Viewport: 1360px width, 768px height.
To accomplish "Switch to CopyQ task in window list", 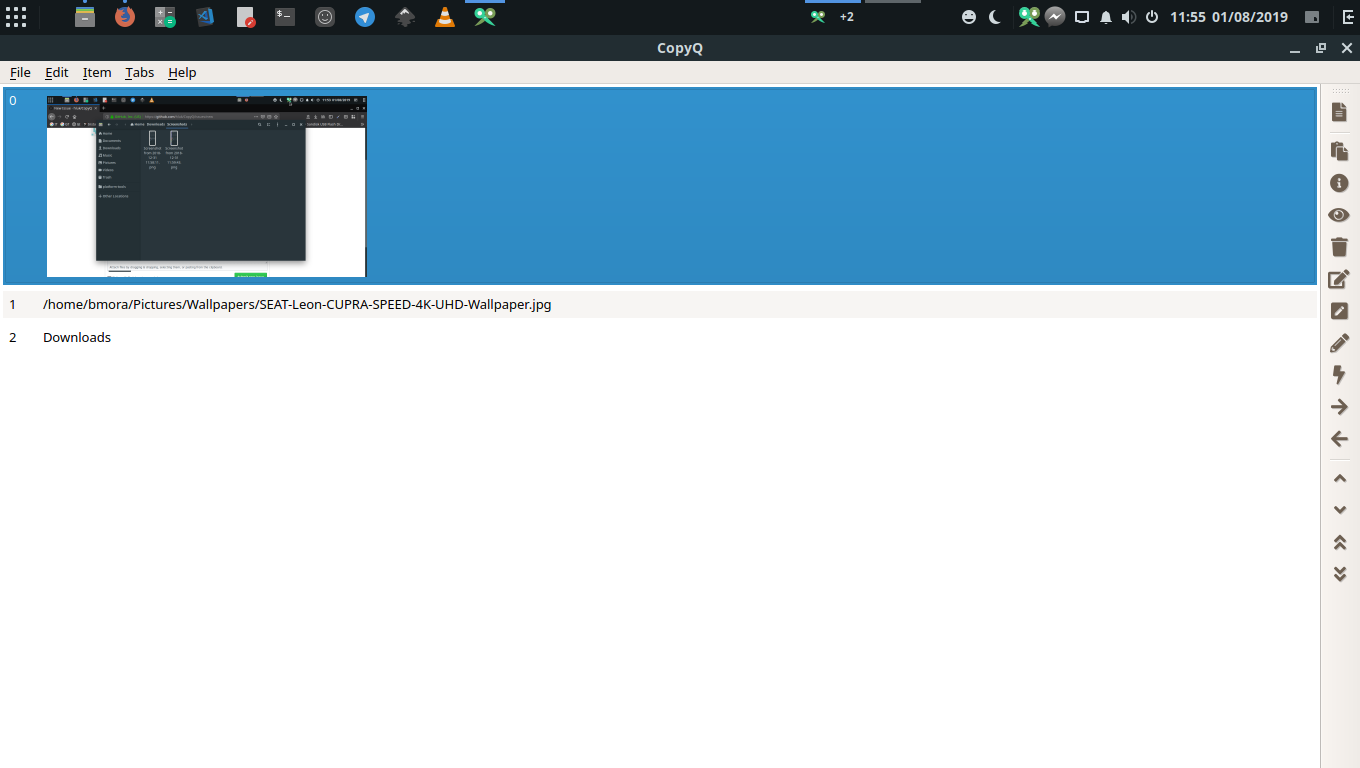I will [818, 17].
